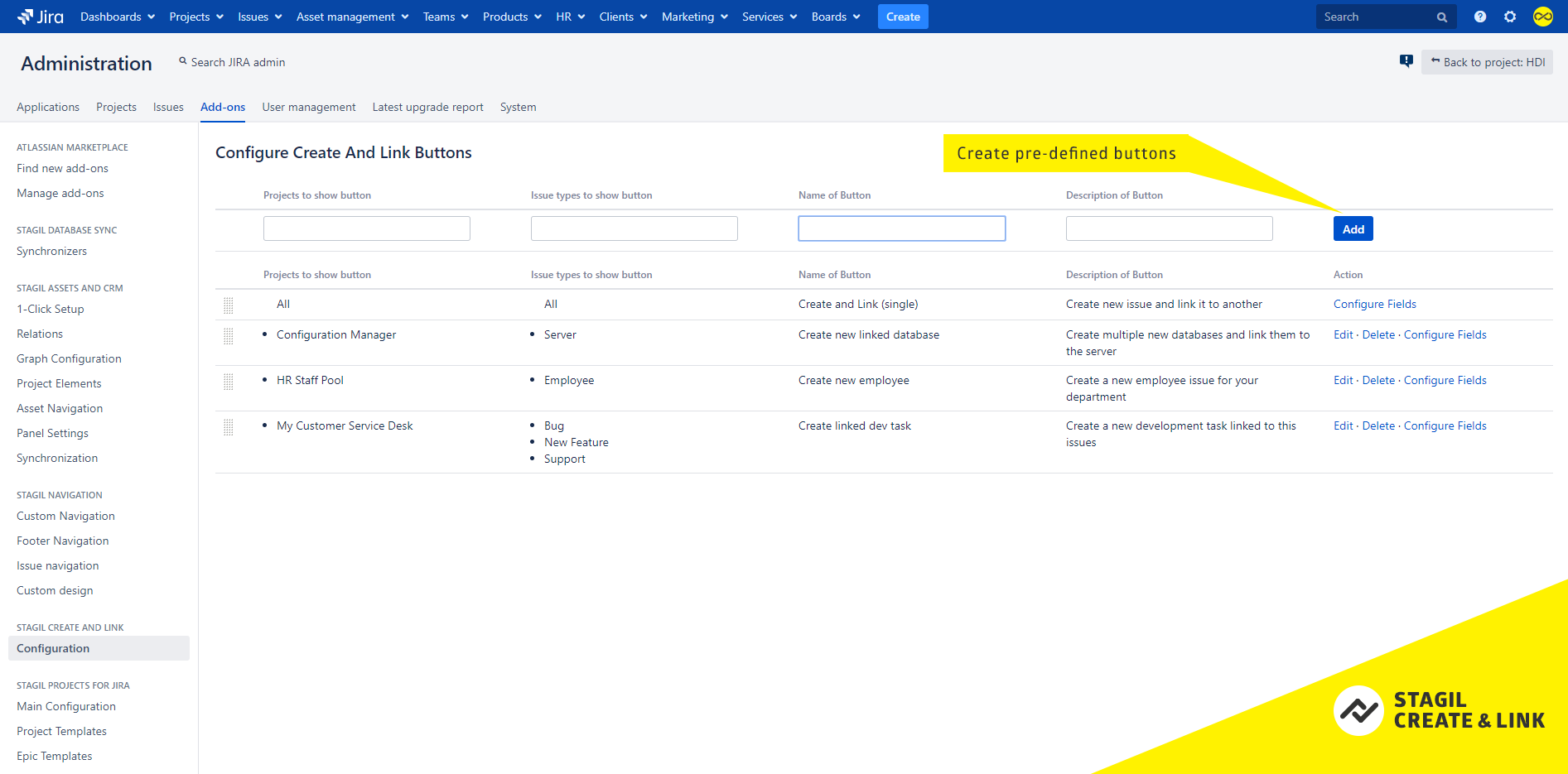Image resolution: width=1568 pixels, height=774 pixels.
Task: Click Back to project: HDI
Action: tap(1487, 62)
